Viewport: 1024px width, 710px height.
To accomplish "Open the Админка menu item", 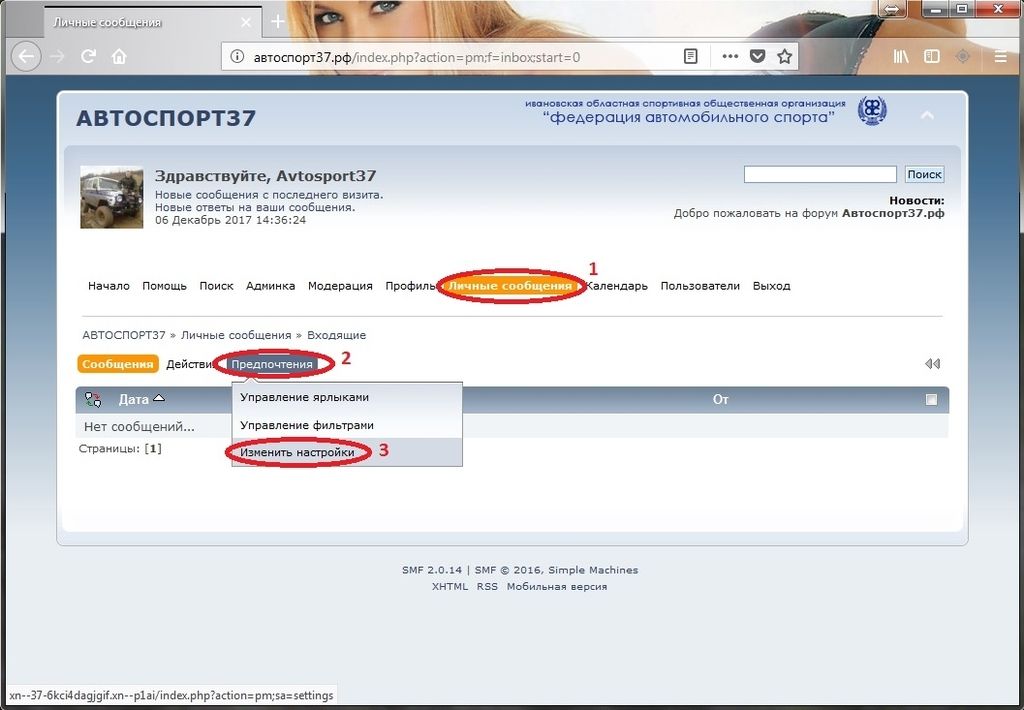I will (270, 286).
